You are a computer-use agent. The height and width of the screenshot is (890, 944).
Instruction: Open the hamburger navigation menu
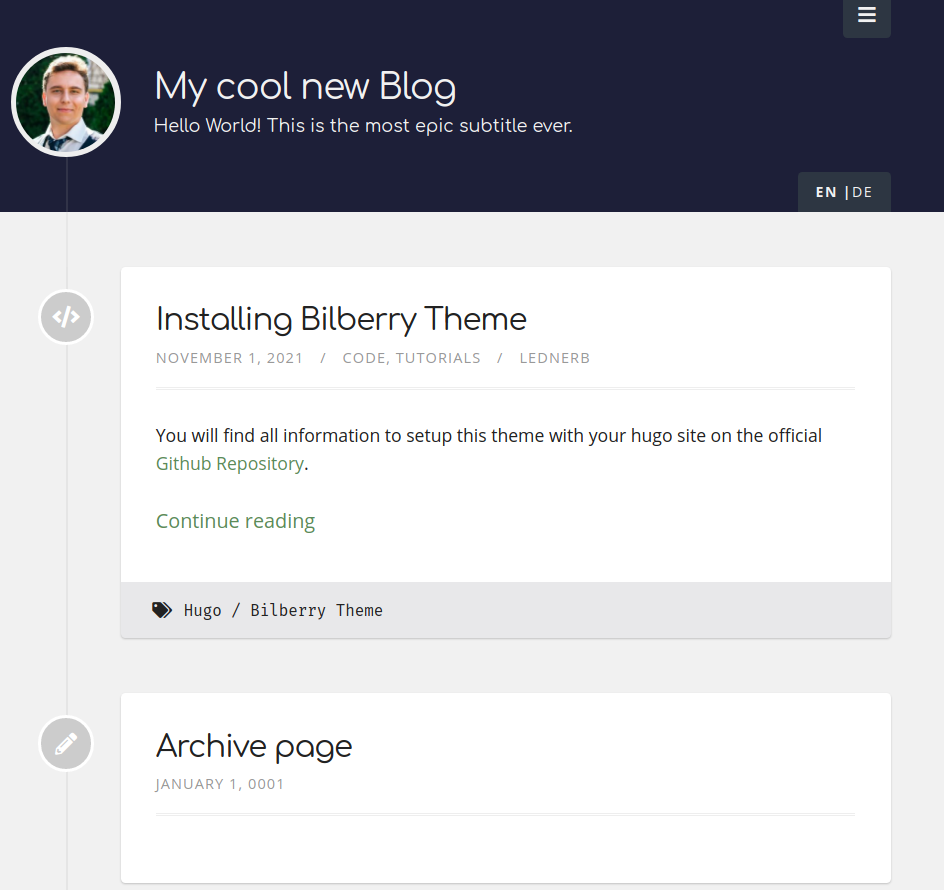866,15
